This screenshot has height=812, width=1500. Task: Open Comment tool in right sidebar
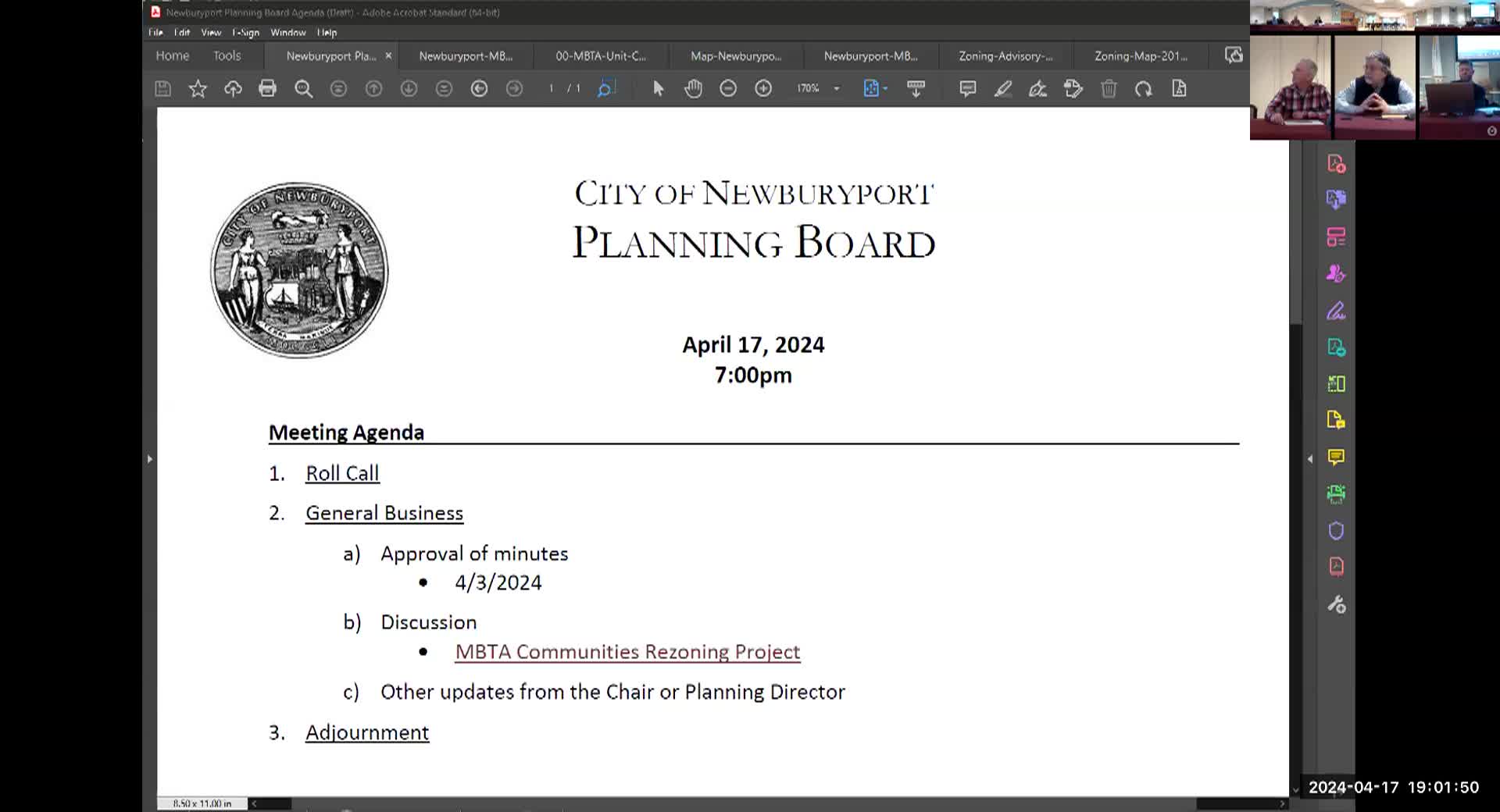1336,458
